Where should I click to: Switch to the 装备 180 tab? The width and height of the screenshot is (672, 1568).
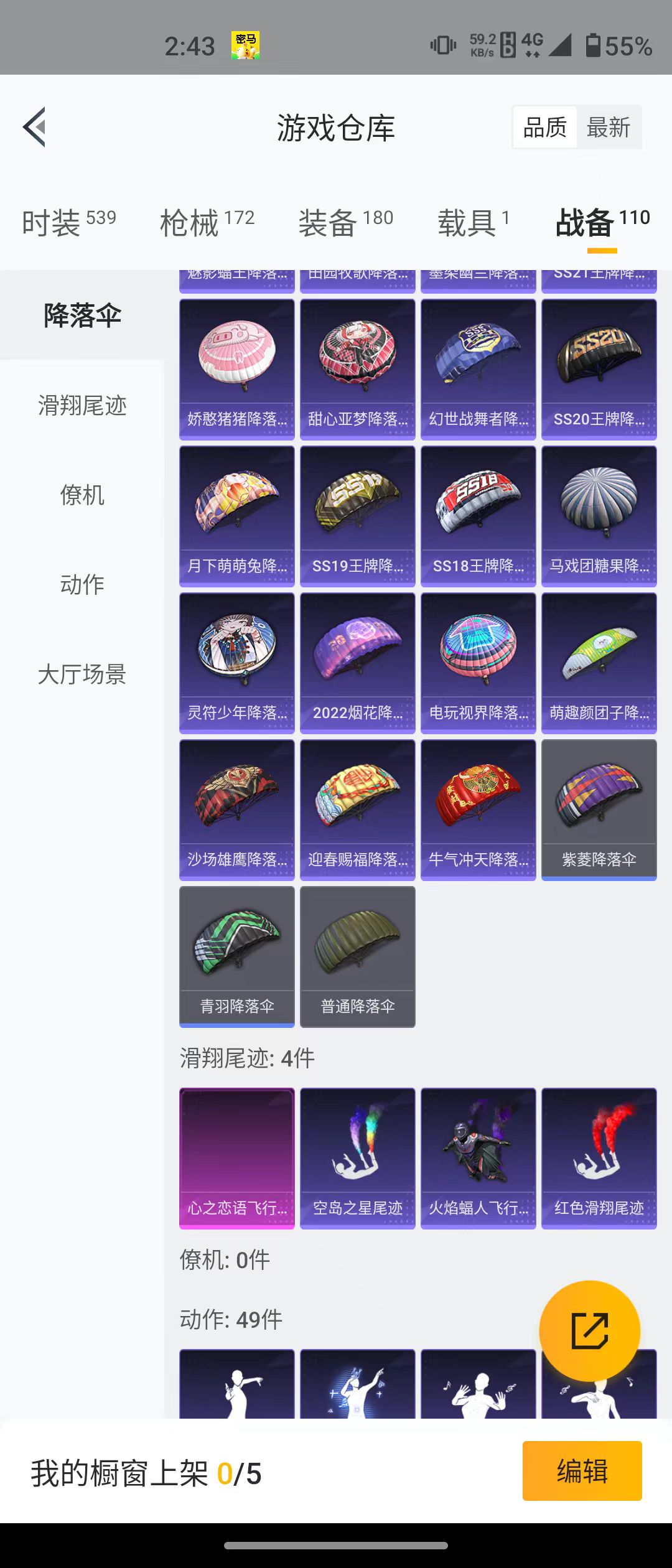[x=346, y=222]
